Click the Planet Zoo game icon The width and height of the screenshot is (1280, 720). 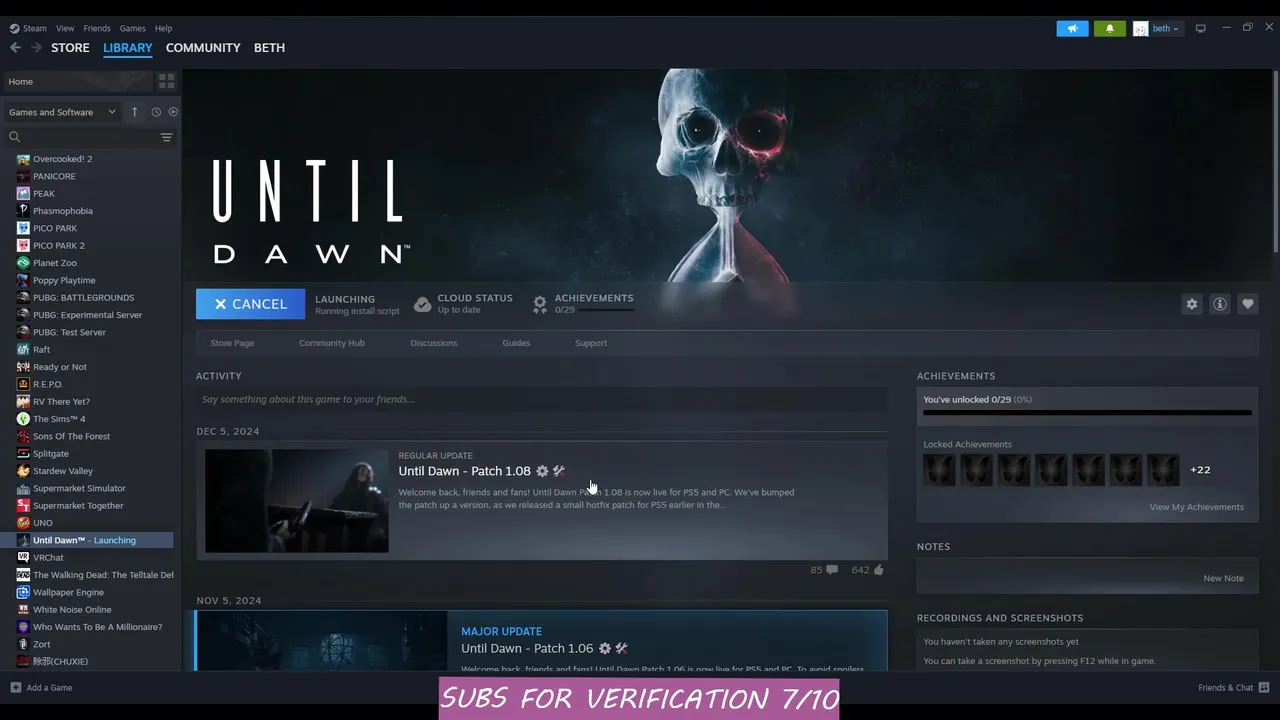coord(23,263)
